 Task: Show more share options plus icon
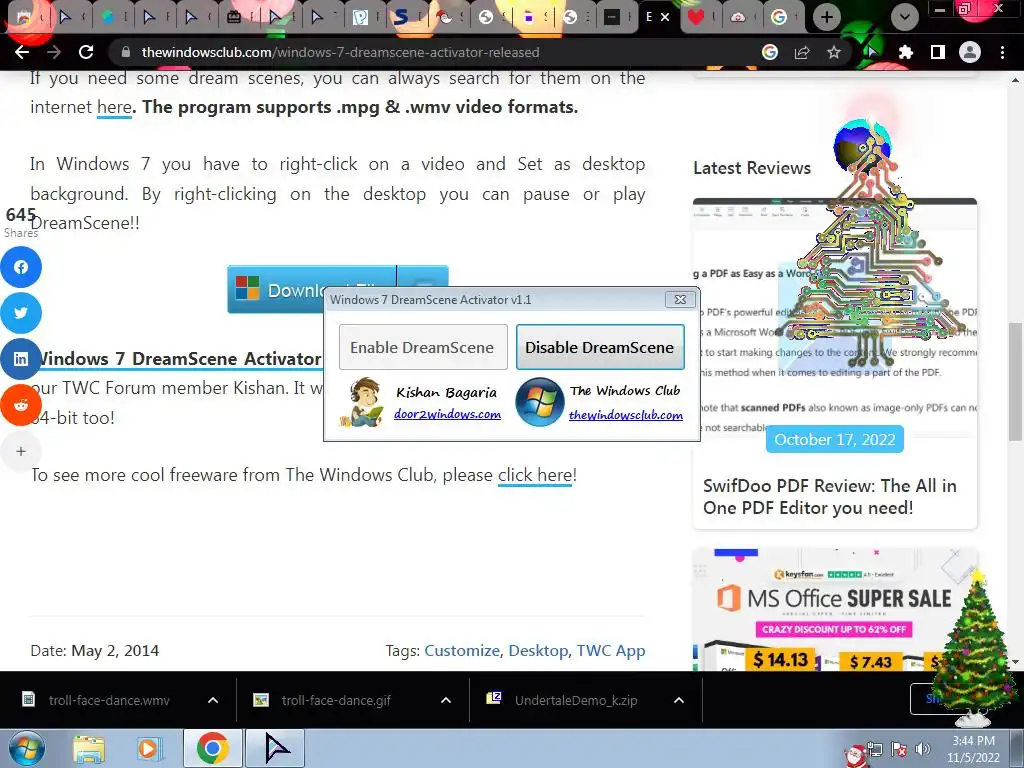pos(21,451)
